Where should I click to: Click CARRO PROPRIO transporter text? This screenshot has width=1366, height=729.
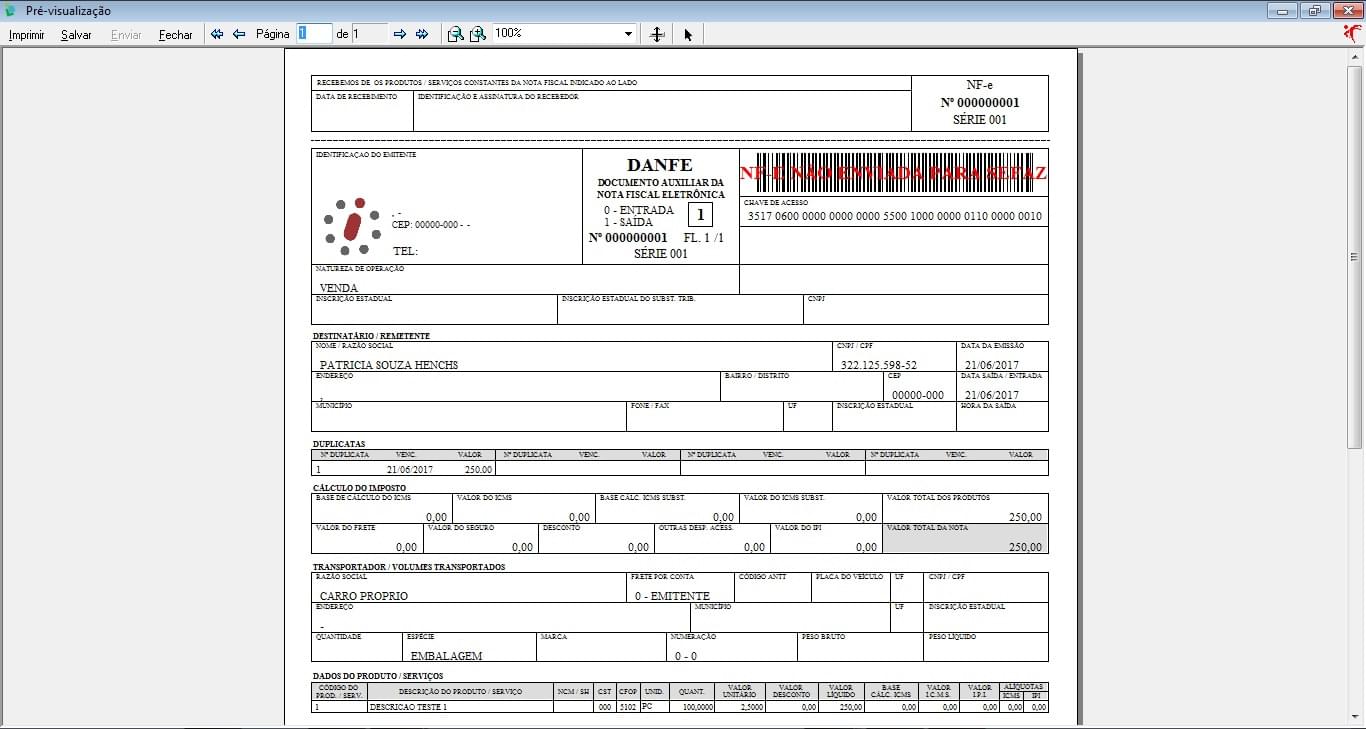tap(364, 596)
